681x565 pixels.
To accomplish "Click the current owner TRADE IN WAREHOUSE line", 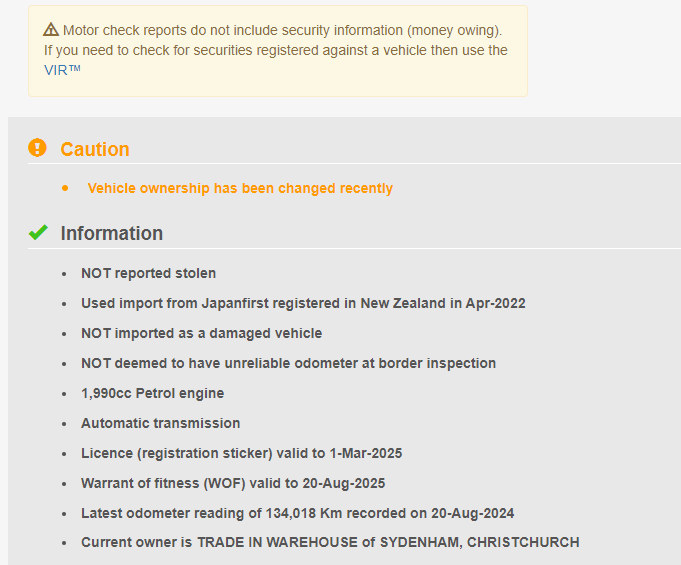I will point(330,542).
